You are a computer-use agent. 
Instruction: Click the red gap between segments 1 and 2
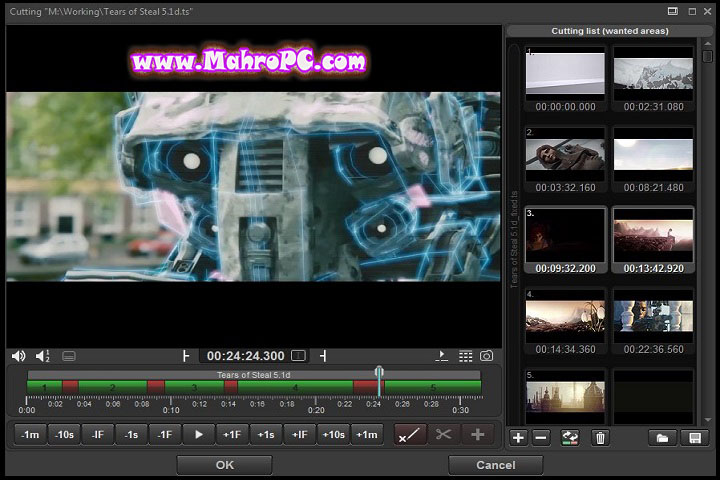click(x=70, y=388)
